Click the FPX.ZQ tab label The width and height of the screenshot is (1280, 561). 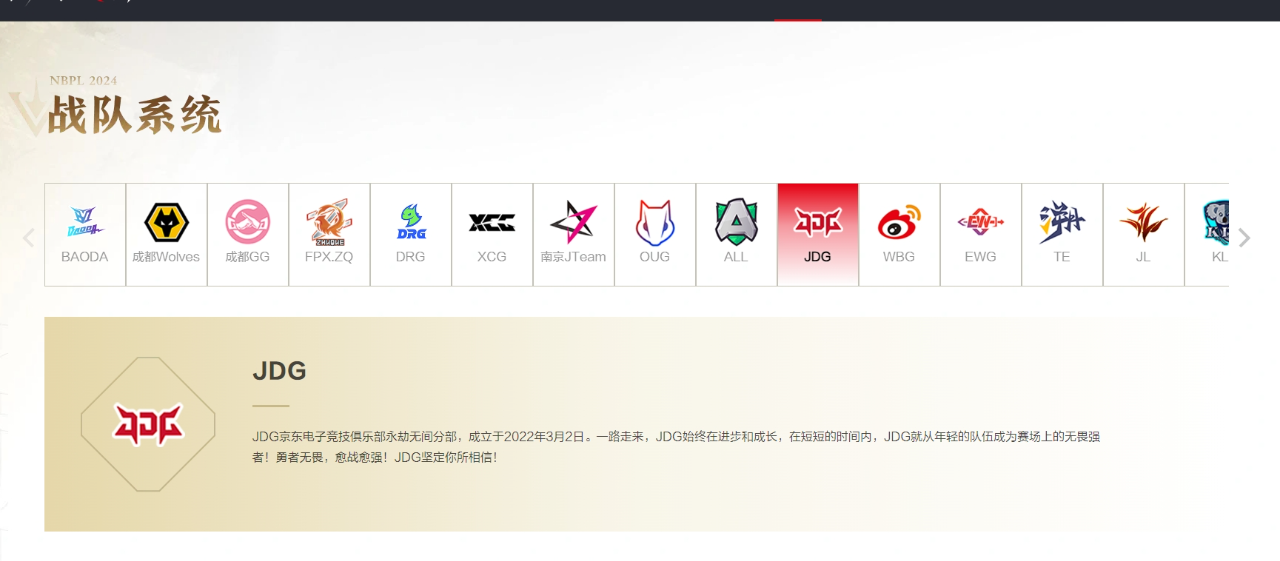[329, 257]
